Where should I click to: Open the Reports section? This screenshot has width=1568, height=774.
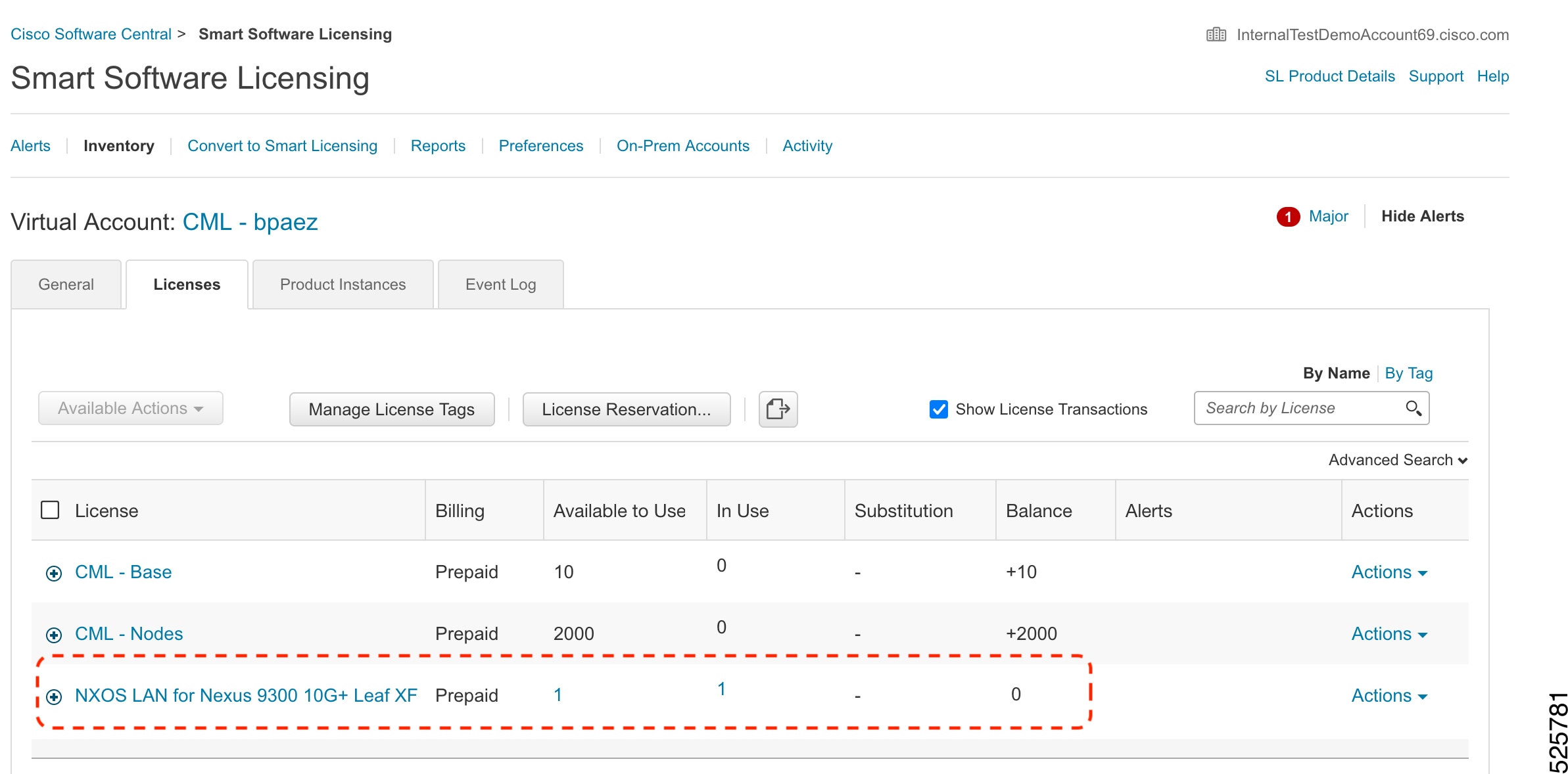click(x=438, y=146)
